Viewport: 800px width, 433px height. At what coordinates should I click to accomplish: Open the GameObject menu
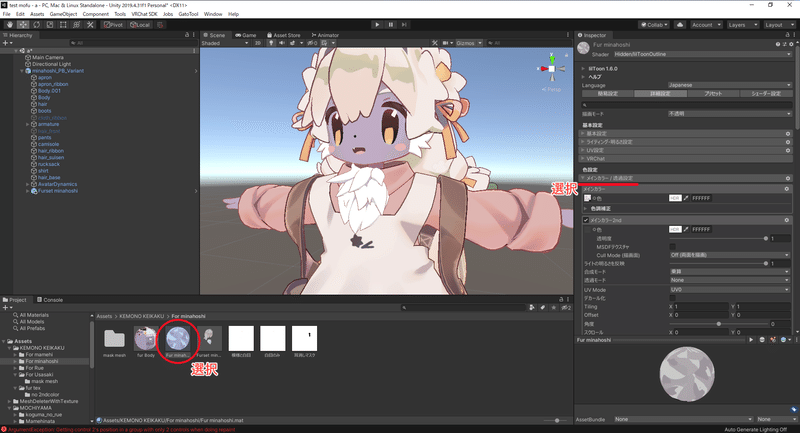pos(63,14)
